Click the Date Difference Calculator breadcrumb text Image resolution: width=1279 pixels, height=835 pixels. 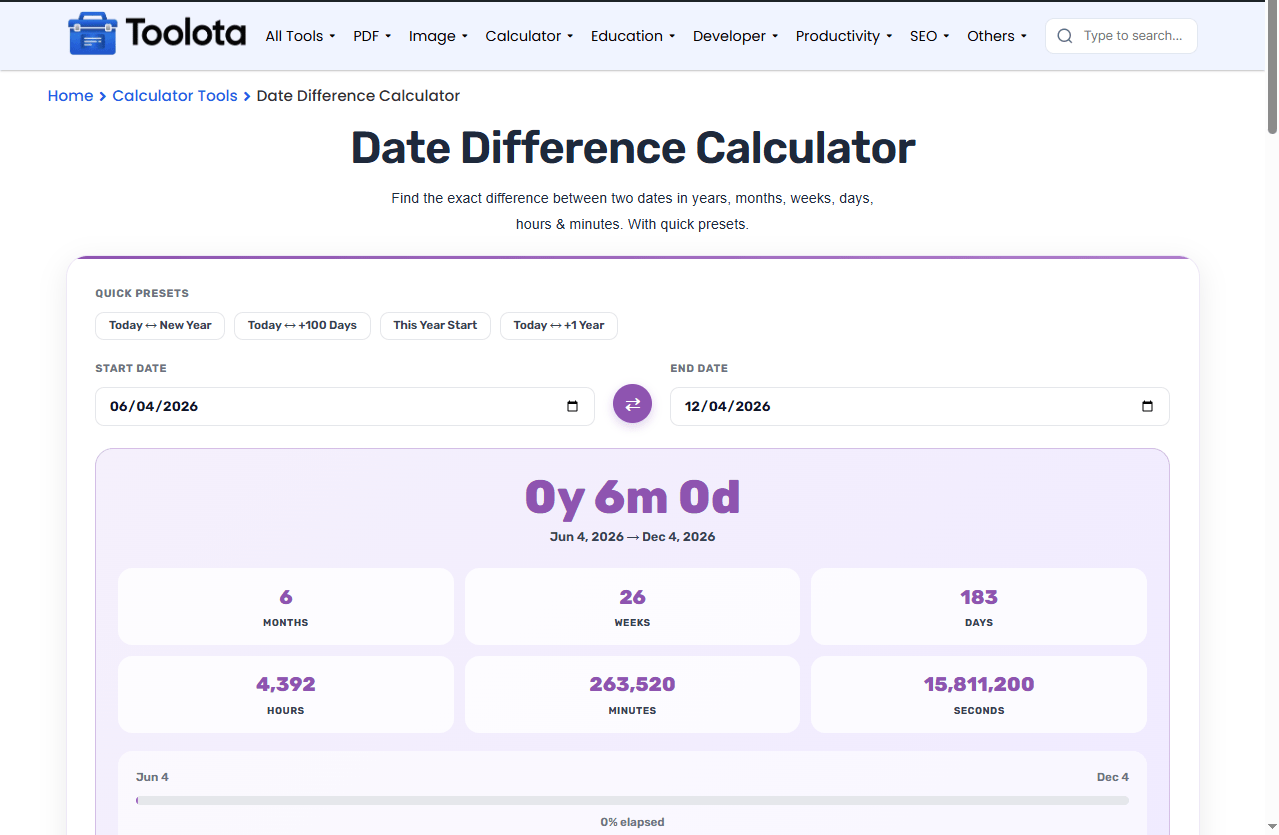click(x=358, y=96)
